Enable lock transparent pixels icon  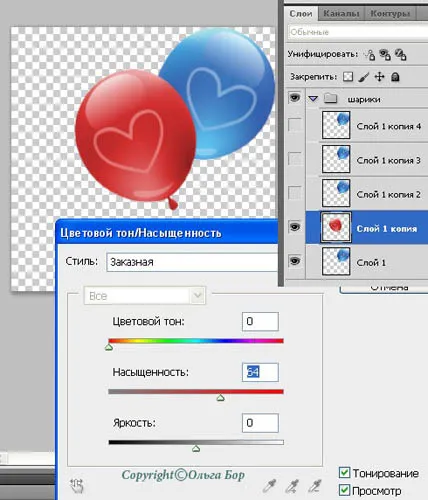(348, 77)
